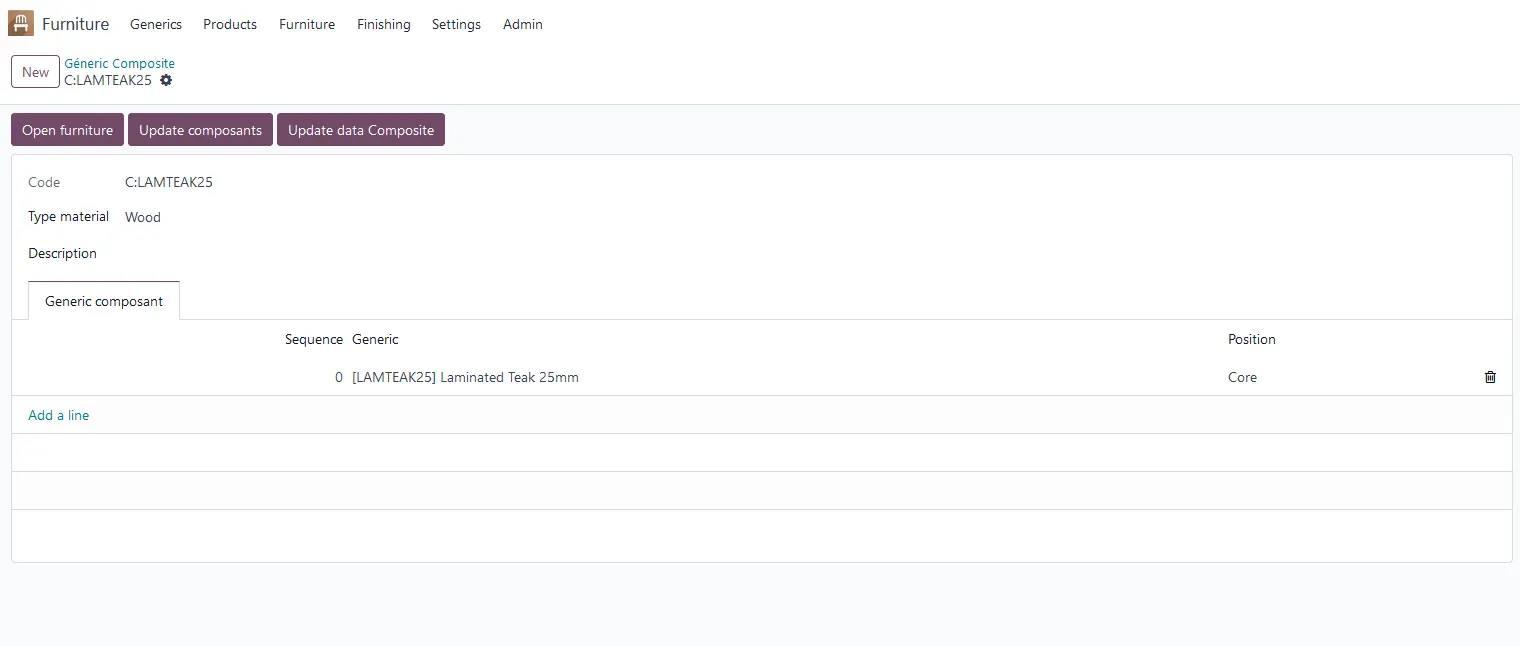This screenshot has height=646, width=1520.
Task: Open the Products menu
Action: coord(230,24)
